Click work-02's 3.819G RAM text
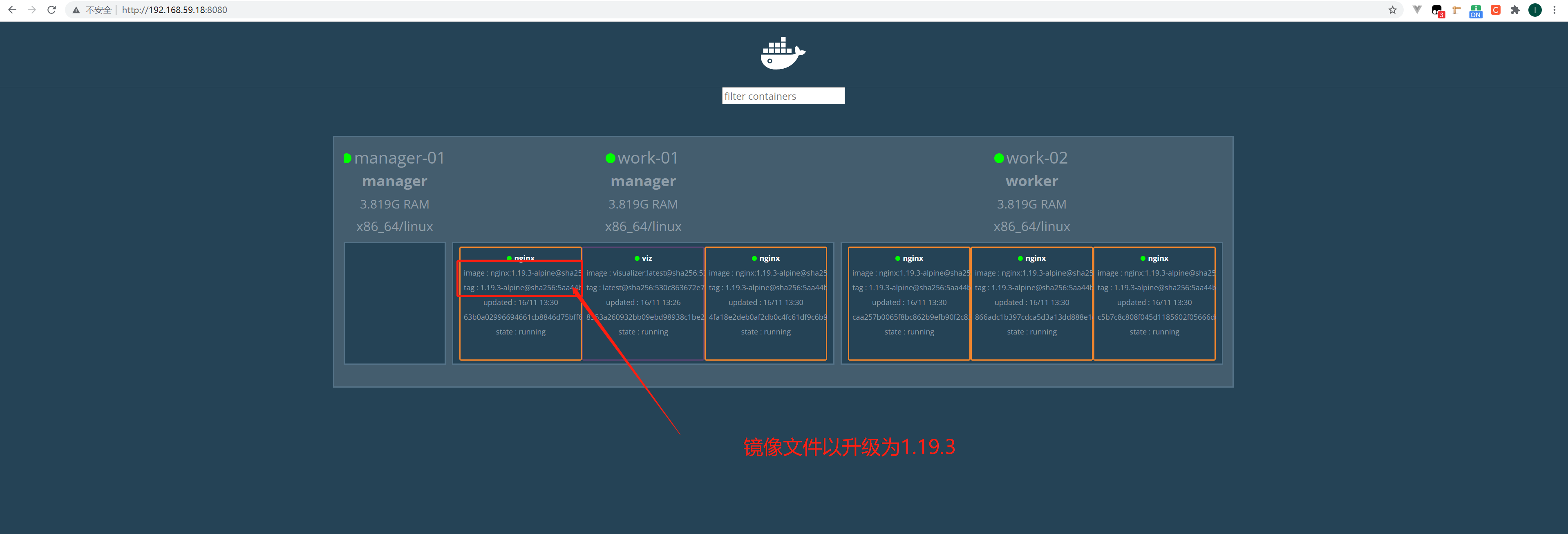This screenshot has width=1568, height=534. (x=1031, y=204)
